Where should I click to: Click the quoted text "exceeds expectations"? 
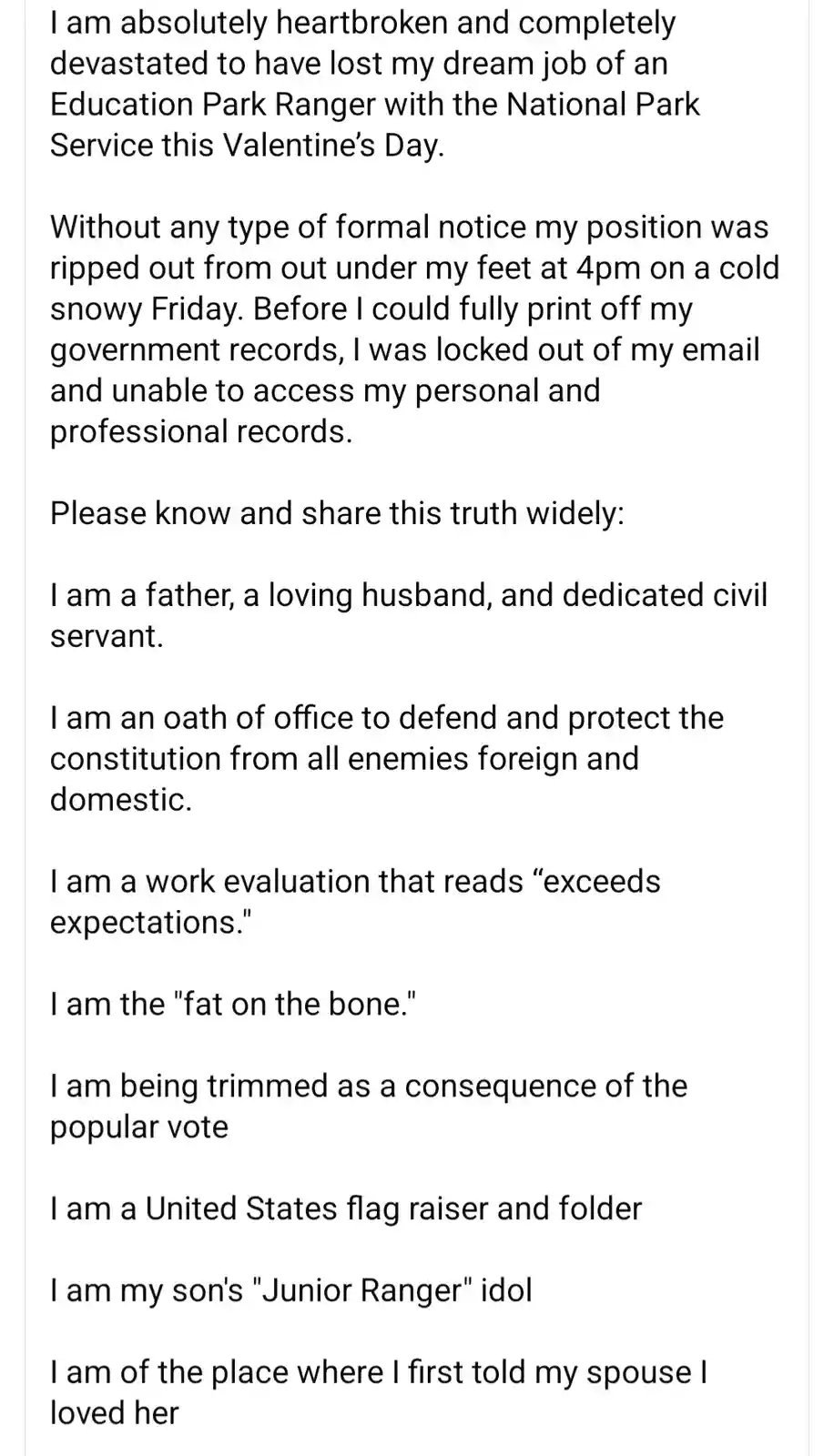tap(355, 902)
